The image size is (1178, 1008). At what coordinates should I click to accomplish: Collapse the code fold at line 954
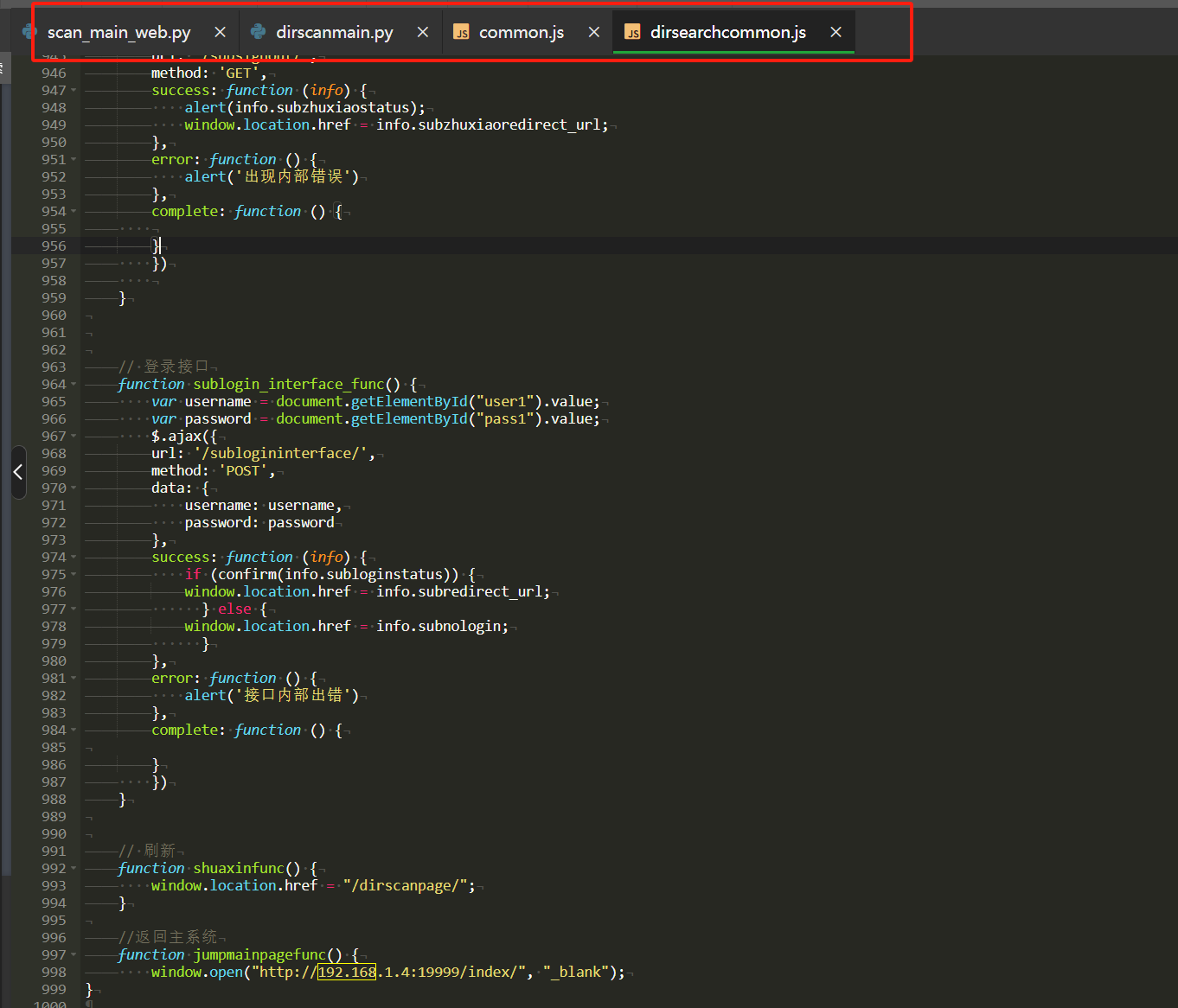tap(74, 211)
